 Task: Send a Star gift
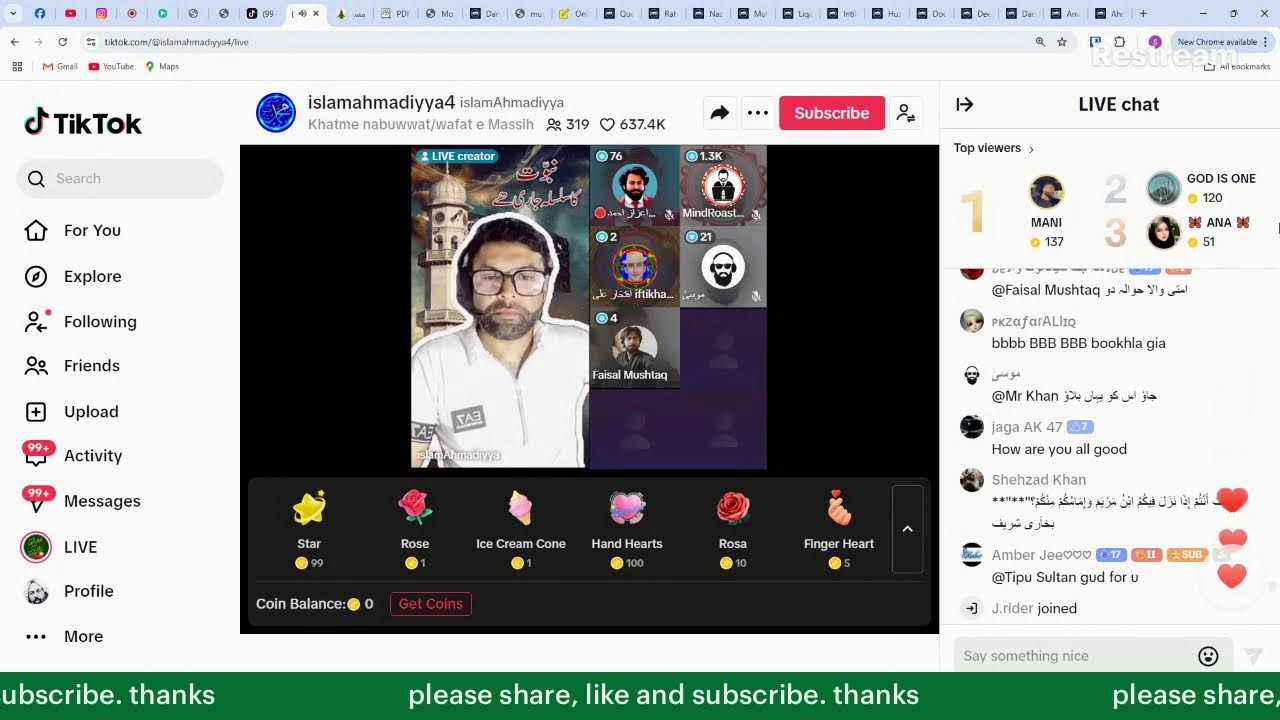[x=309, y=529]
